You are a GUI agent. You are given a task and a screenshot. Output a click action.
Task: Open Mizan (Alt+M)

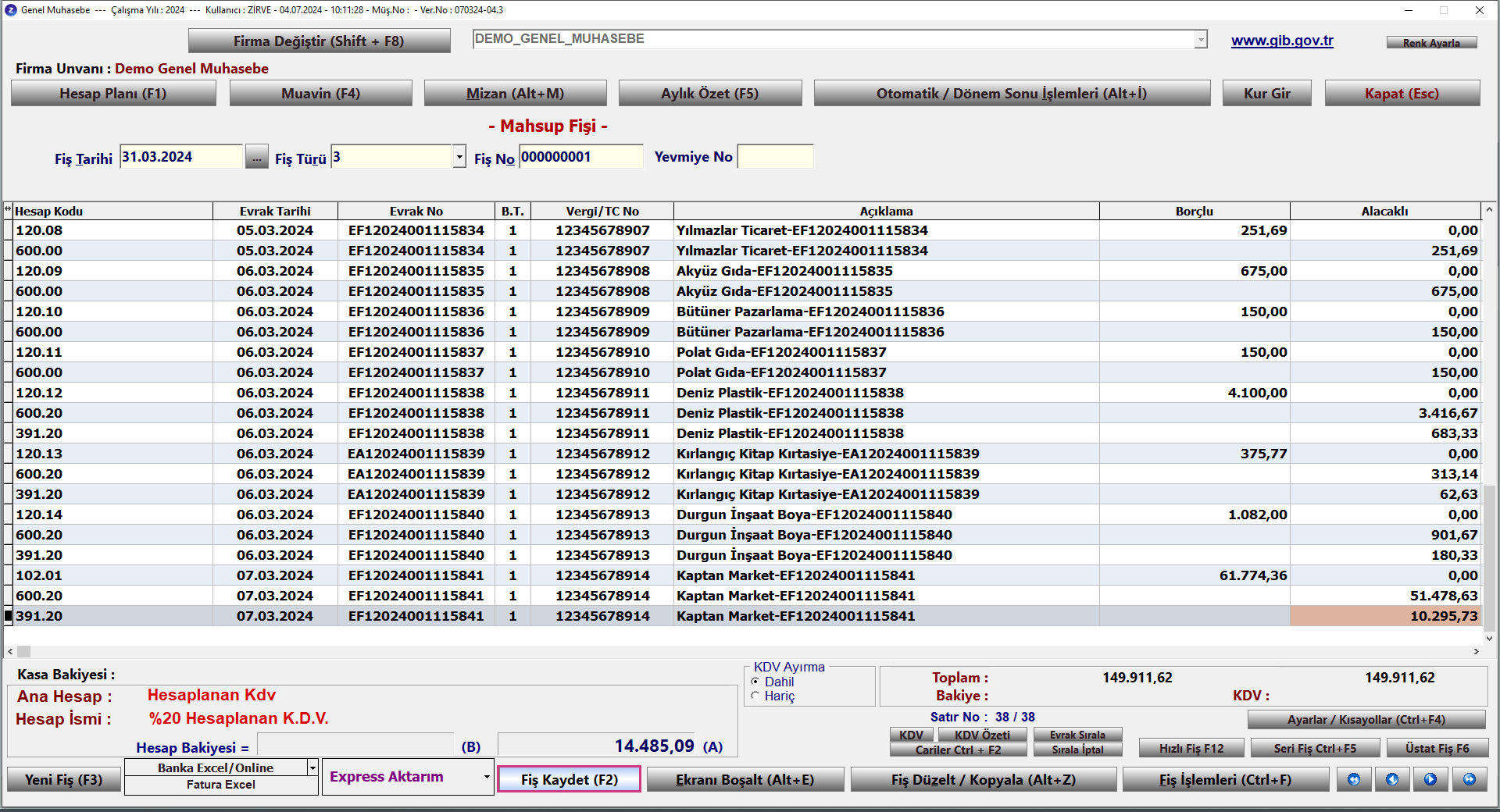[x=515, y=93]
